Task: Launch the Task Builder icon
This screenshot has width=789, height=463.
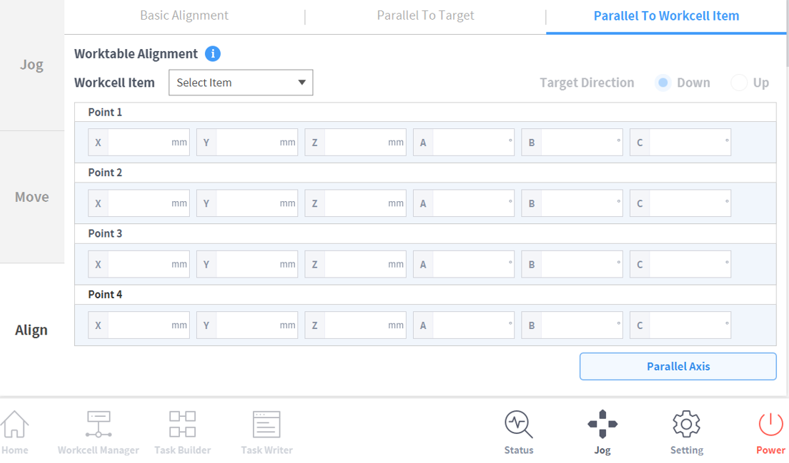Action: pos(182,424)
